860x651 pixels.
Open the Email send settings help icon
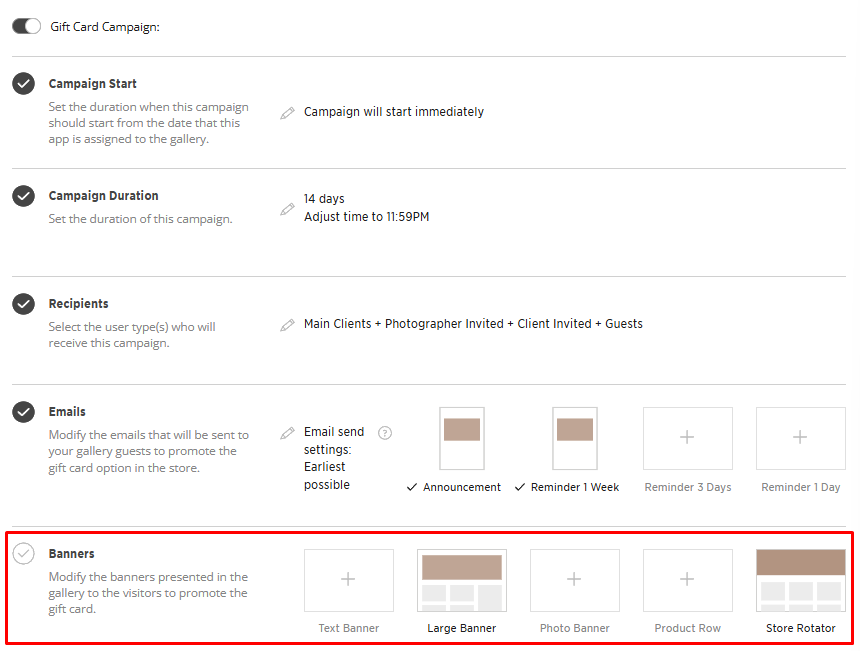tap(385, 433)
